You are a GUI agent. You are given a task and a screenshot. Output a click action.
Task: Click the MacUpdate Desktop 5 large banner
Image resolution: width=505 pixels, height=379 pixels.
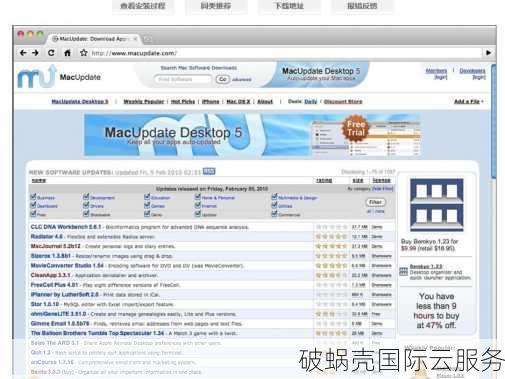tap(252, 135)
